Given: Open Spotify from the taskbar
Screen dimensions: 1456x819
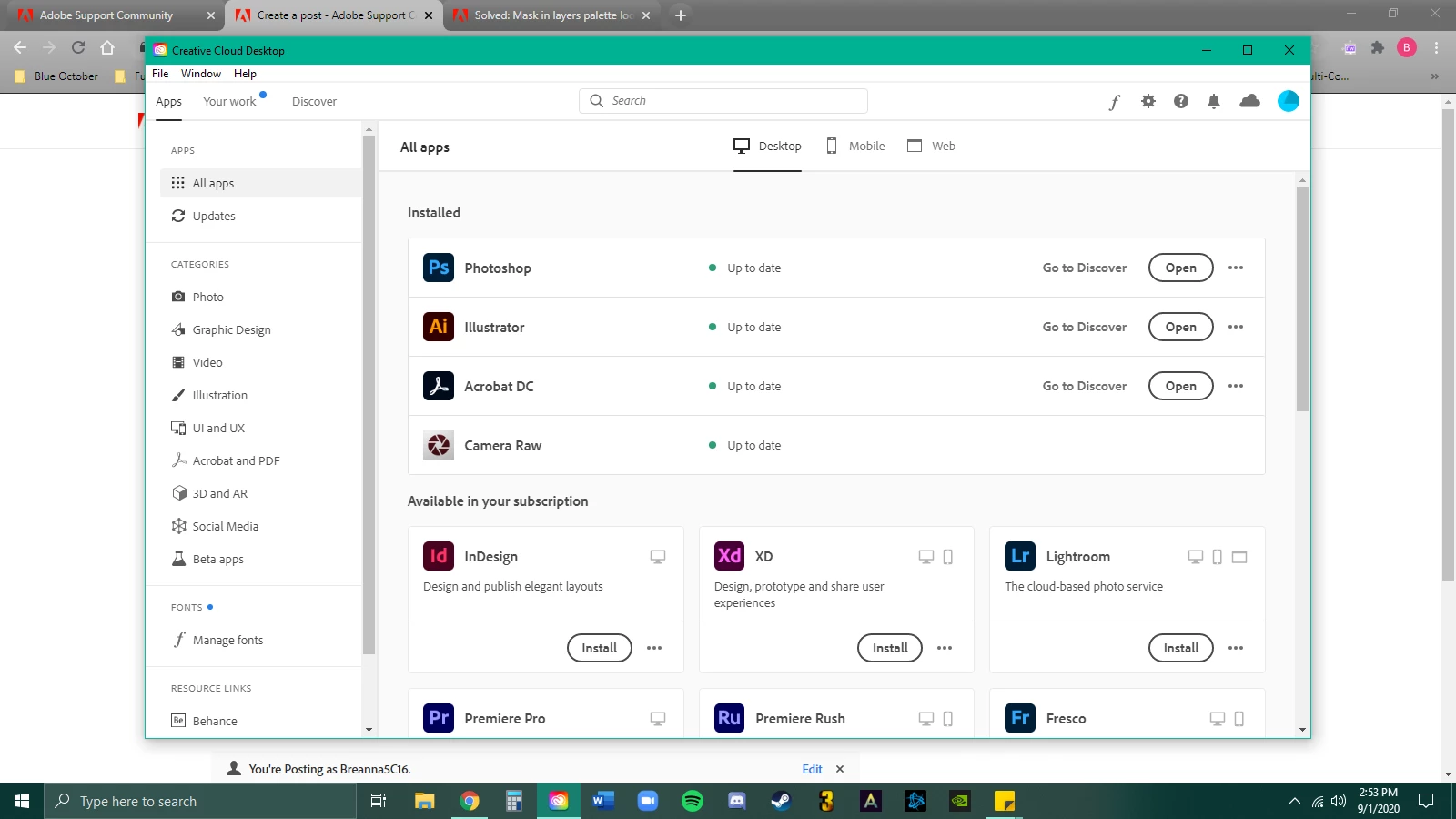Looking at the screenshot, I should pyautogui.click(x=693, y=801).
